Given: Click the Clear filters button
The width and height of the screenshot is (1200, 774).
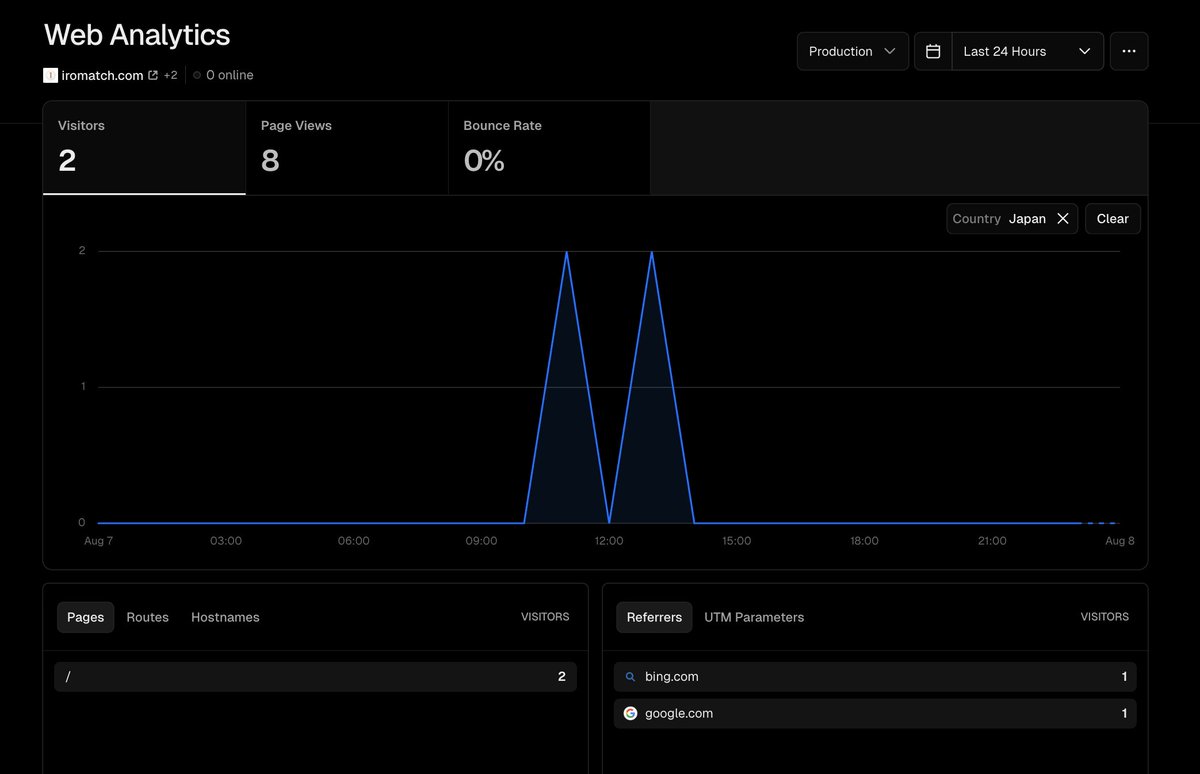Looking at the screenshot, I should click(x=1113, y=219).
